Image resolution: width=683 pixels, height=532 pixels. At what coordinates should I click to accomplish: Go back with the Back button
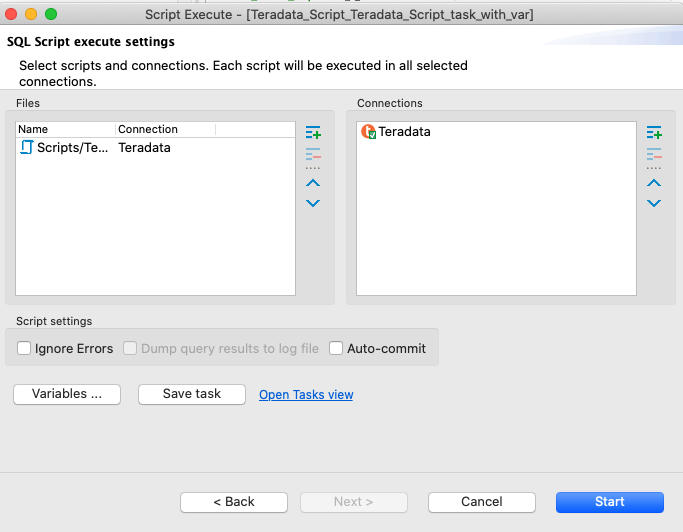tap(234, 502)
